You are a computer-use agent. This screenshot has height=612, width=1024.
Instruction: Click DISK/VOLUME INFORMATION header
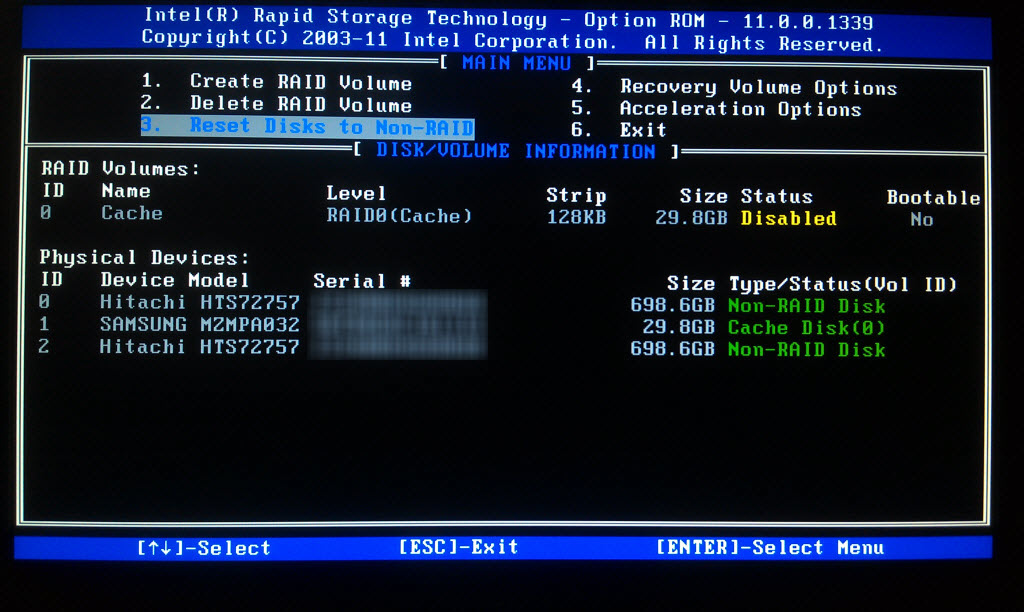click(516, 151)
